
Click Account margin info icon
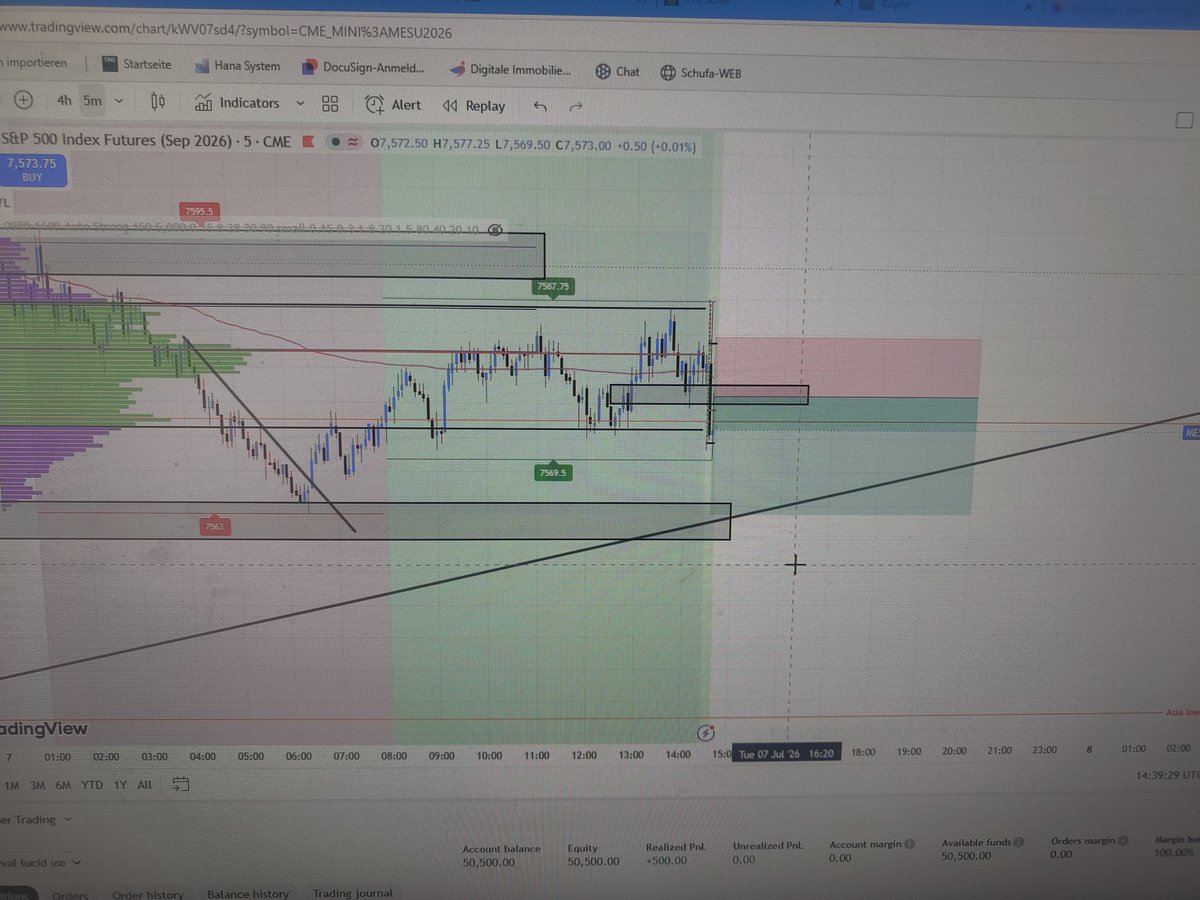[909, 844]
